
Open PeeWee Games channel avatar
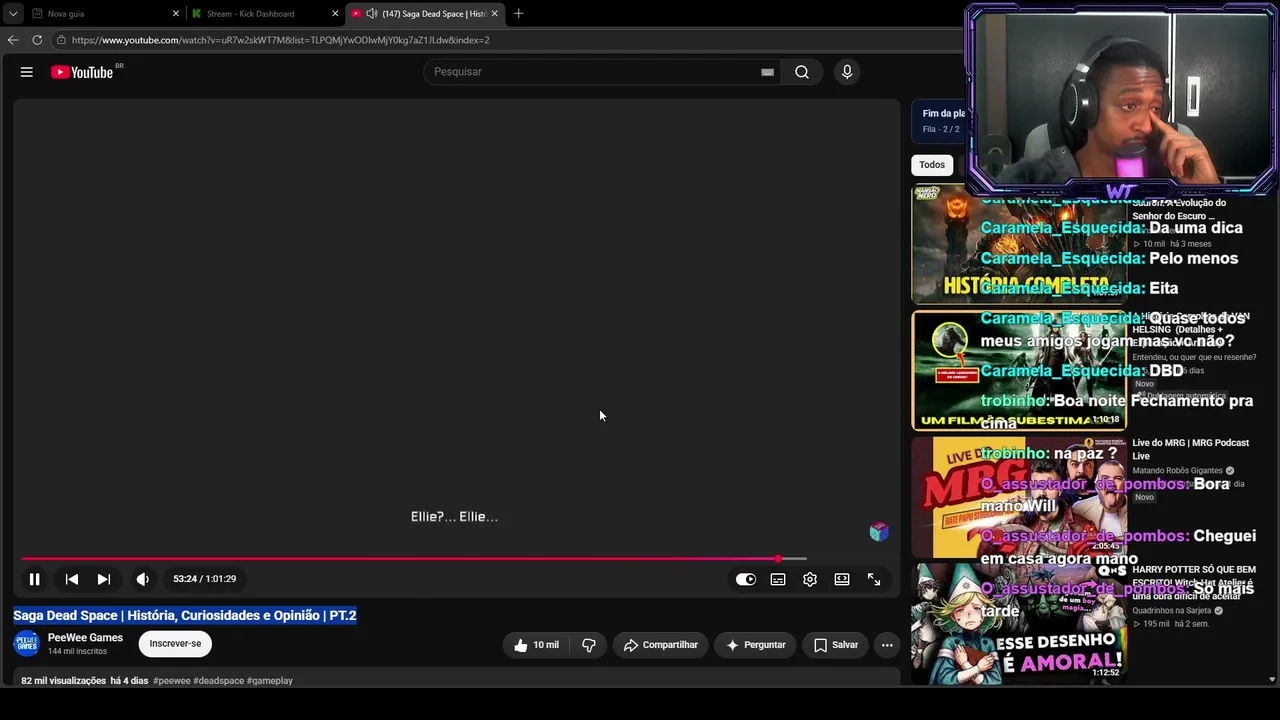click(x=27, y=644)
